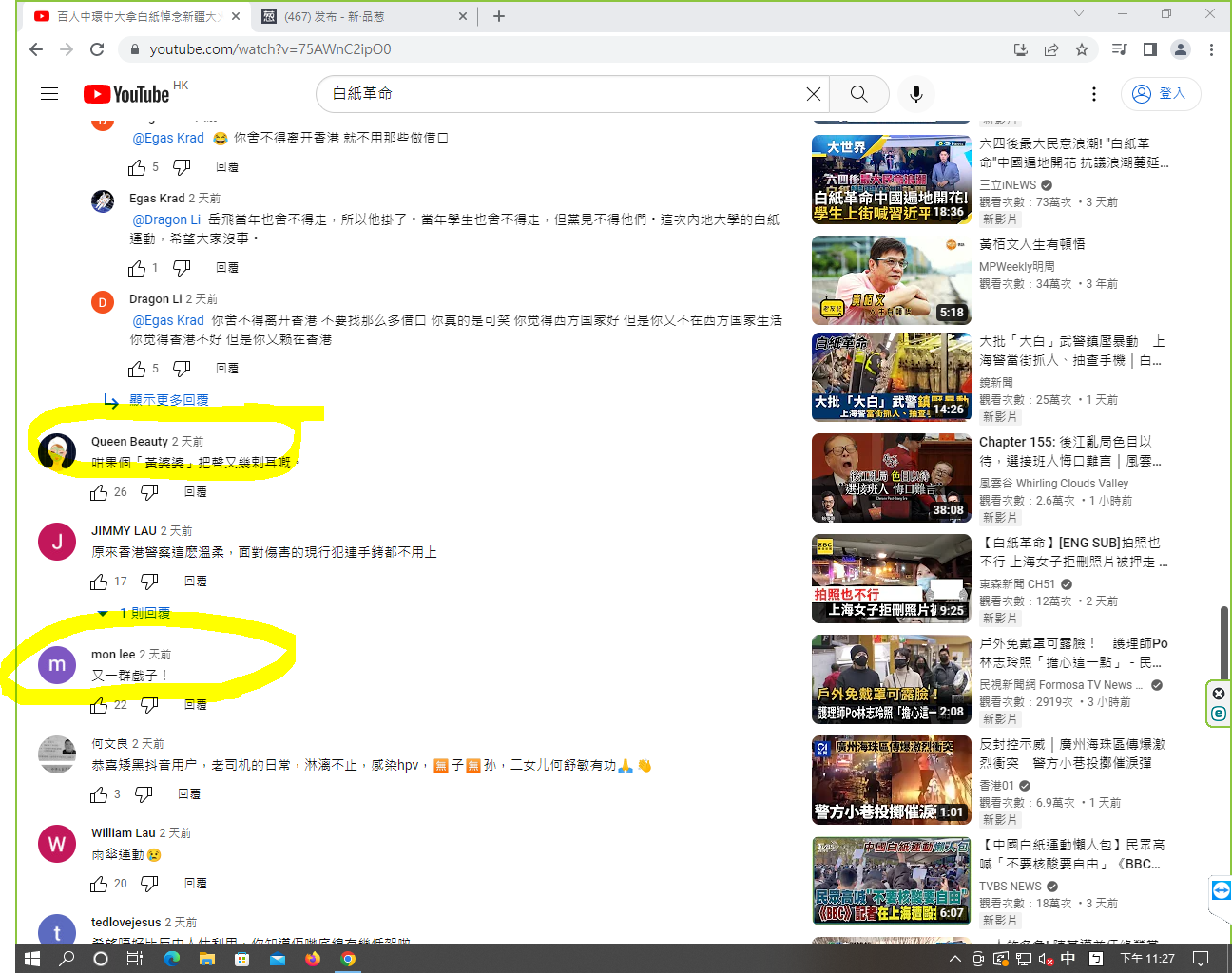
Task: Go back to previous page
Action: (x=36, y=49)
